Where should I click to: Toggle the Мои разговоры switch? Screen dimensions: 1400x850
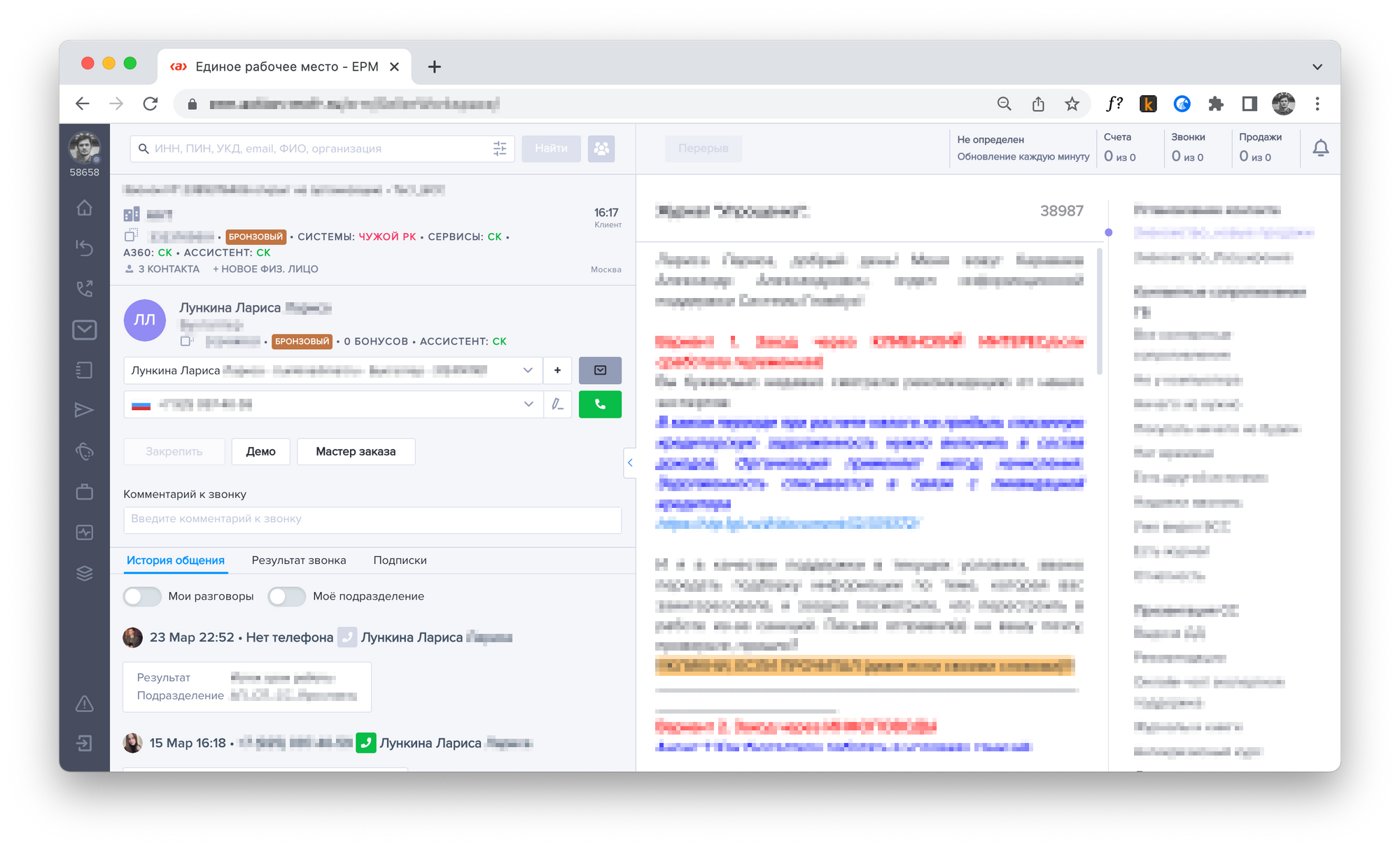click(x=142, y=597)
